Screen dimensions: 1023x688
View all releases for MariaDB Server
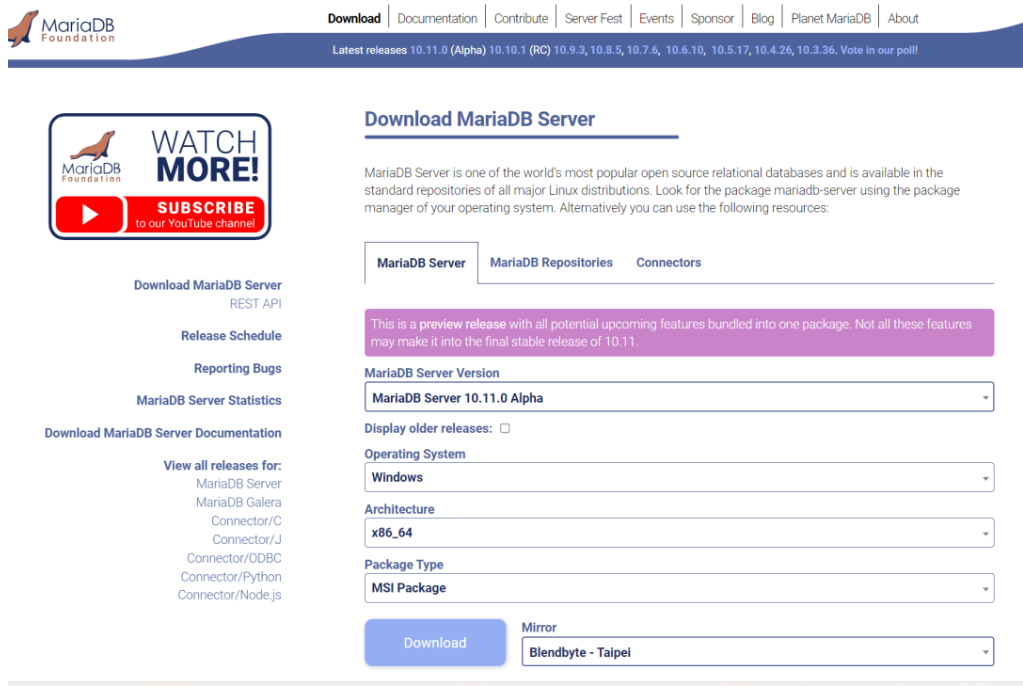(x=239, y=484)
